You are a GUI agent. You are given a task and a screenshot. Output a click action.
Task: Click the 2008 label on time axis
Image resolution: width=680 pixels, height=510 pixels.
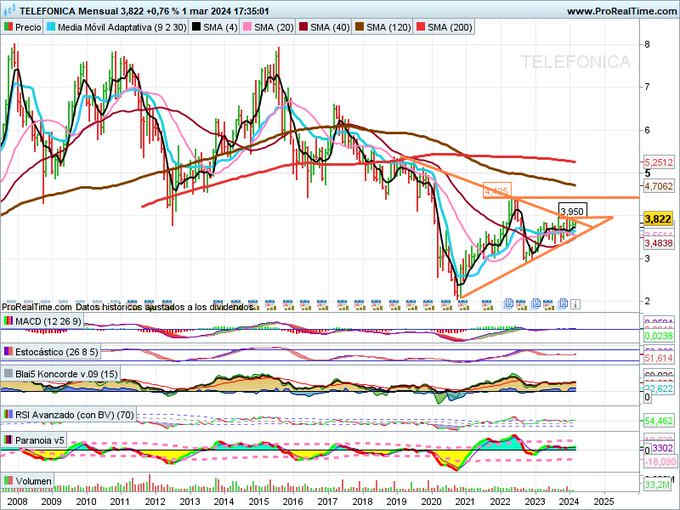(17, 501)
